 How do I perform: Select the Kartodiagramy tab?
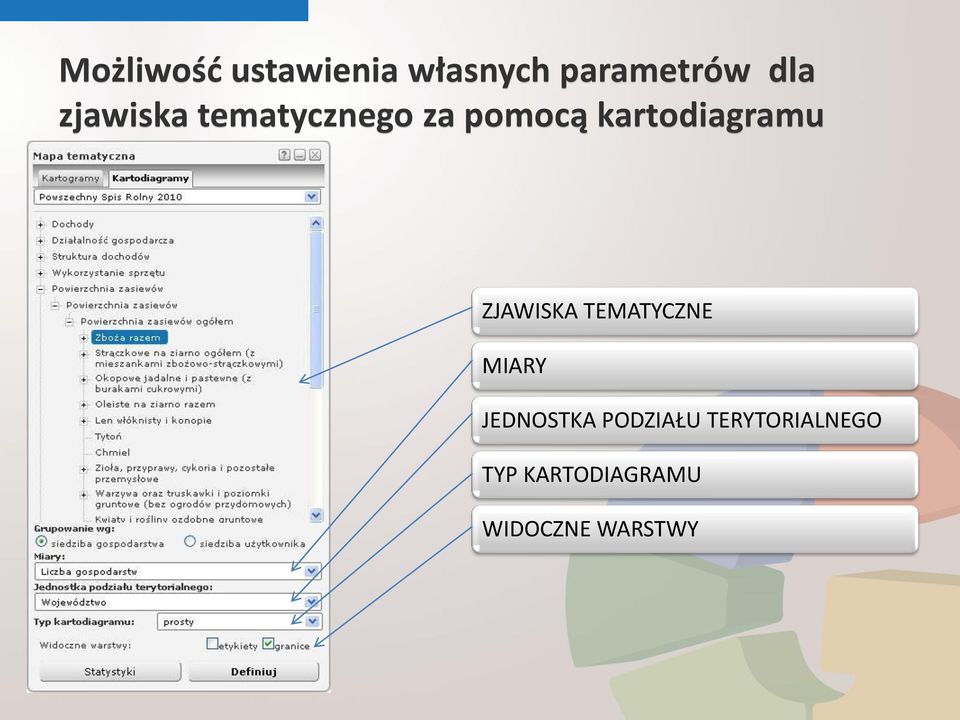151,178
